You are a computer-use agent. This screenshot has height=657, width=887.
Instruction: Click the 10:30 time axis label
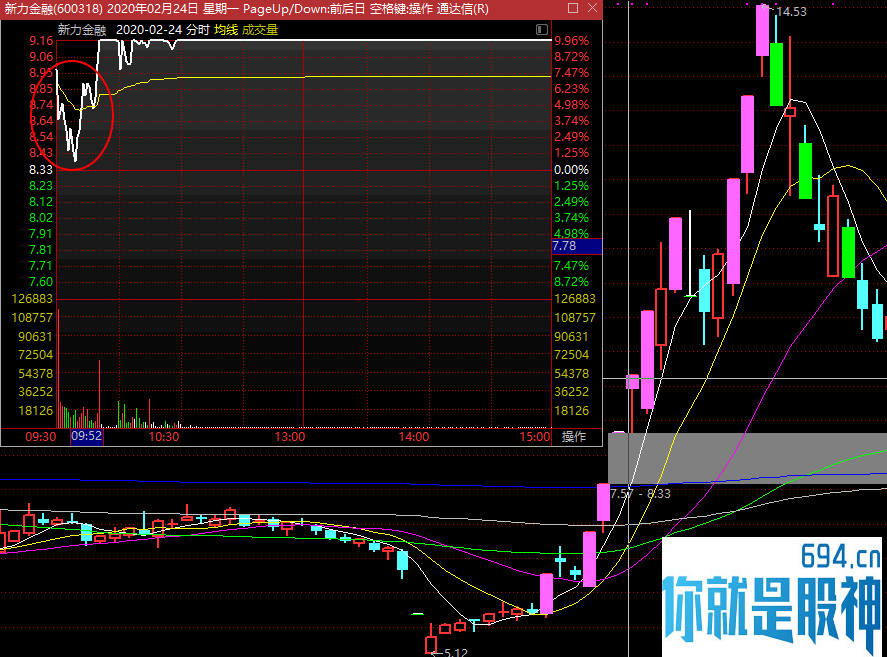(x=163, y=437)
